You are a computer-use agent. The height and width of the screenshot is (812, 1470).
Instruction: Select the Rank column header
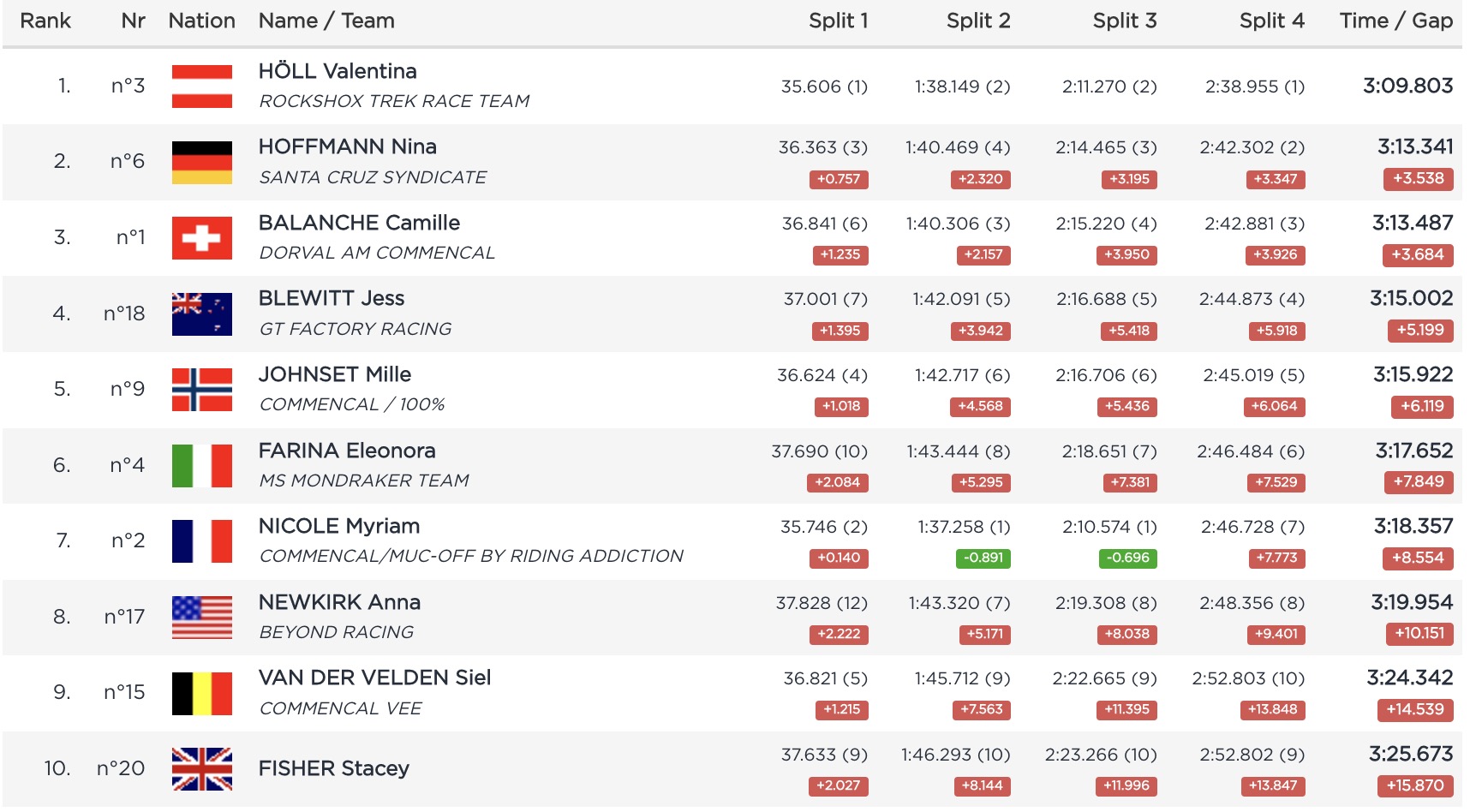45,21
